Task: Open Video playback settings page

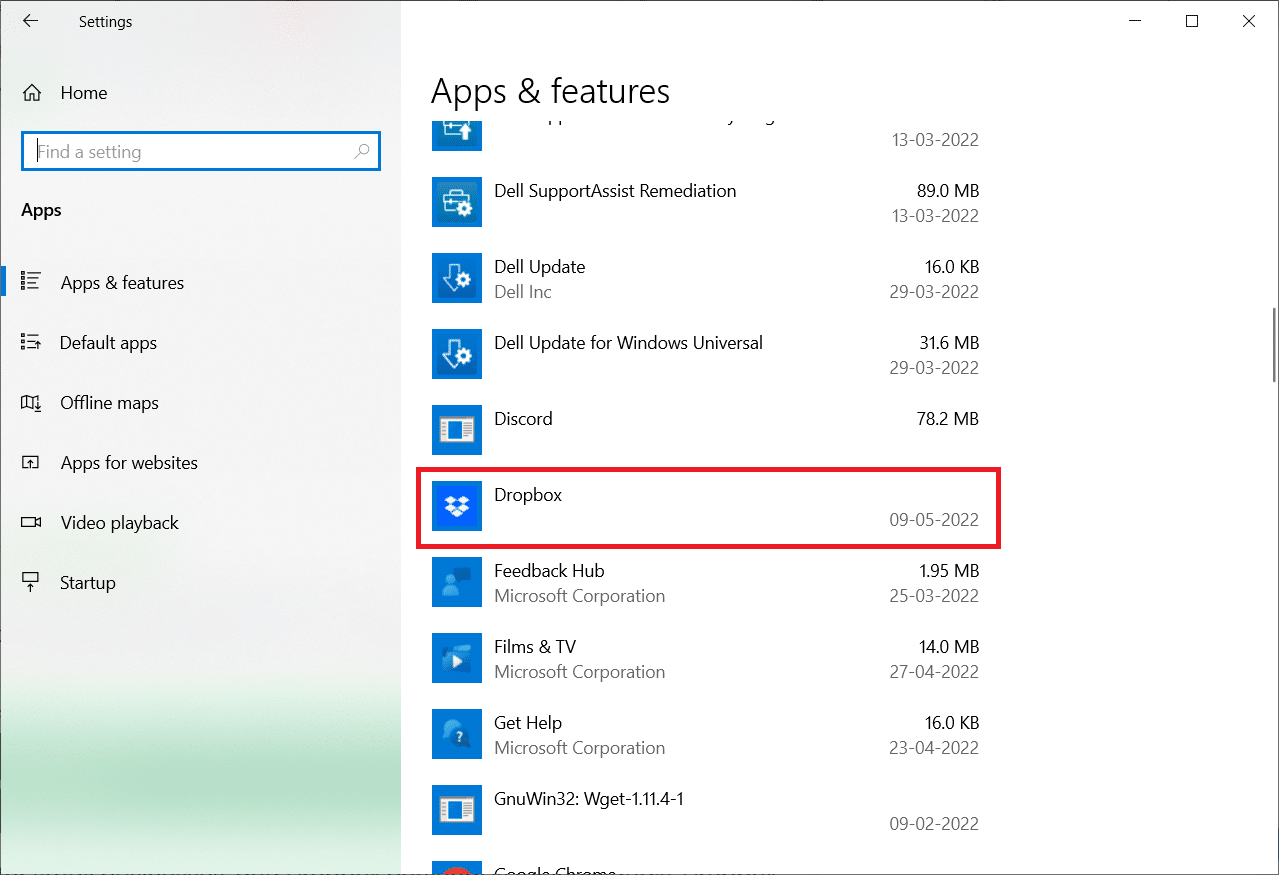Action: pos(200,522)
